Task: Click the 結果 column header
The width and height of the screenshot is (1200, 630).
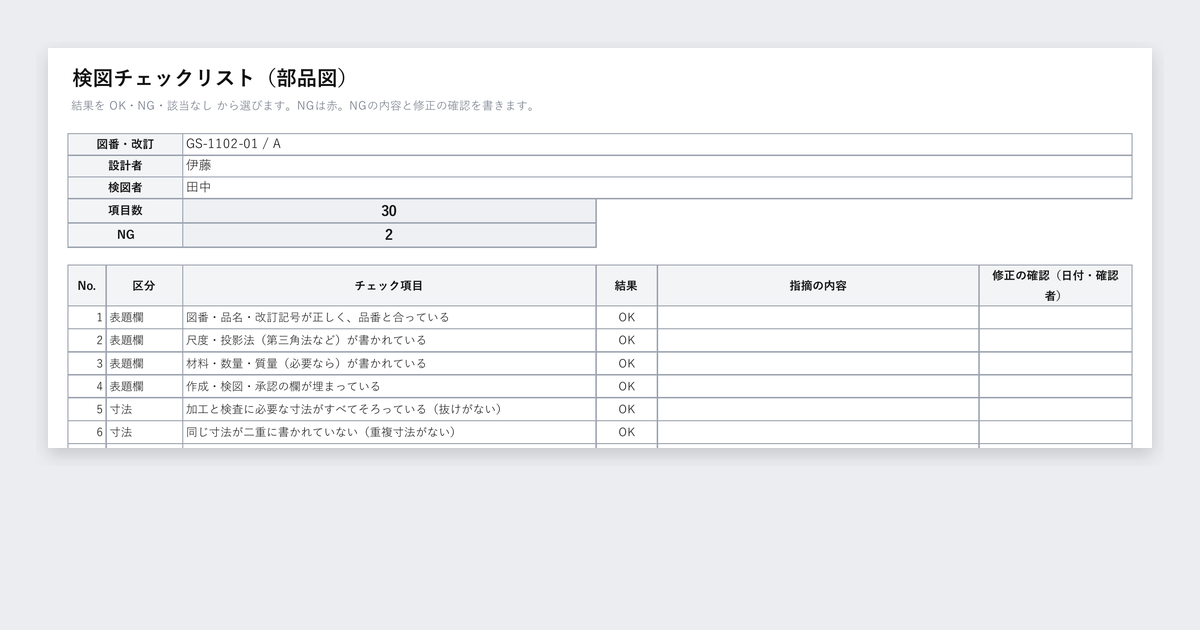Action: coord(626,286)
